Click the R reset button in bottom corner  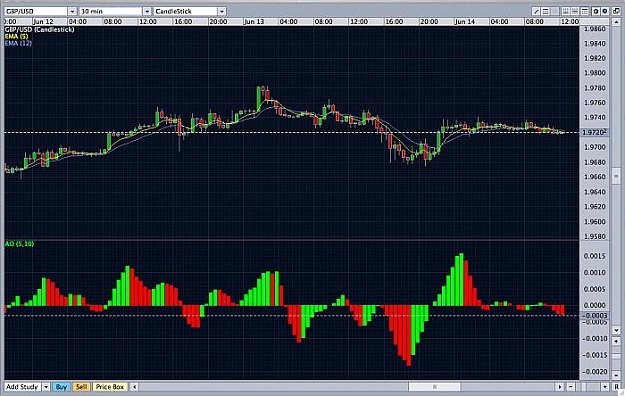click(616, 387)
